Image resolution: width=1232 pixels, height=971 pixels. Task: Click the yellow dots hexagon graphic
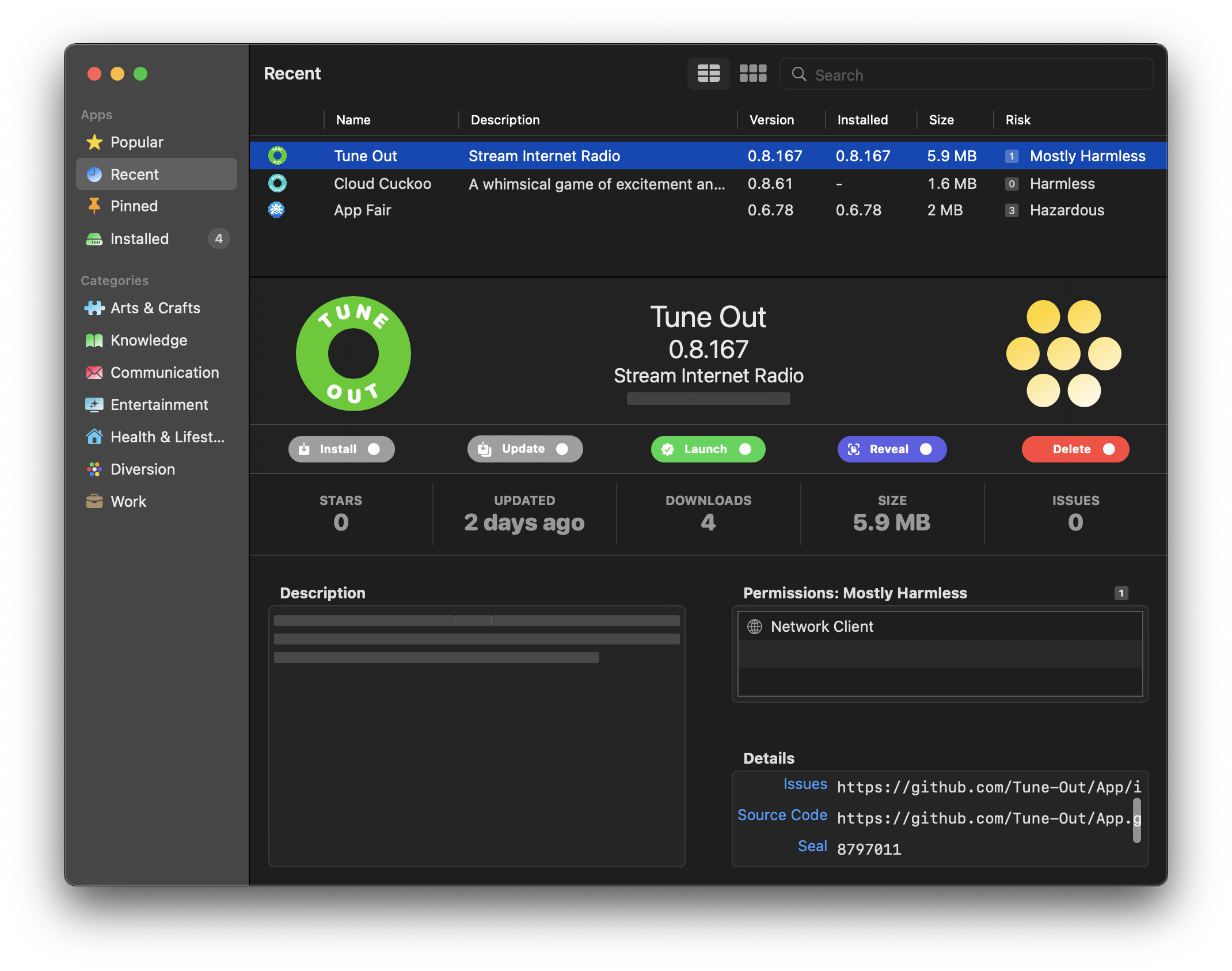tap(1063, 353)
